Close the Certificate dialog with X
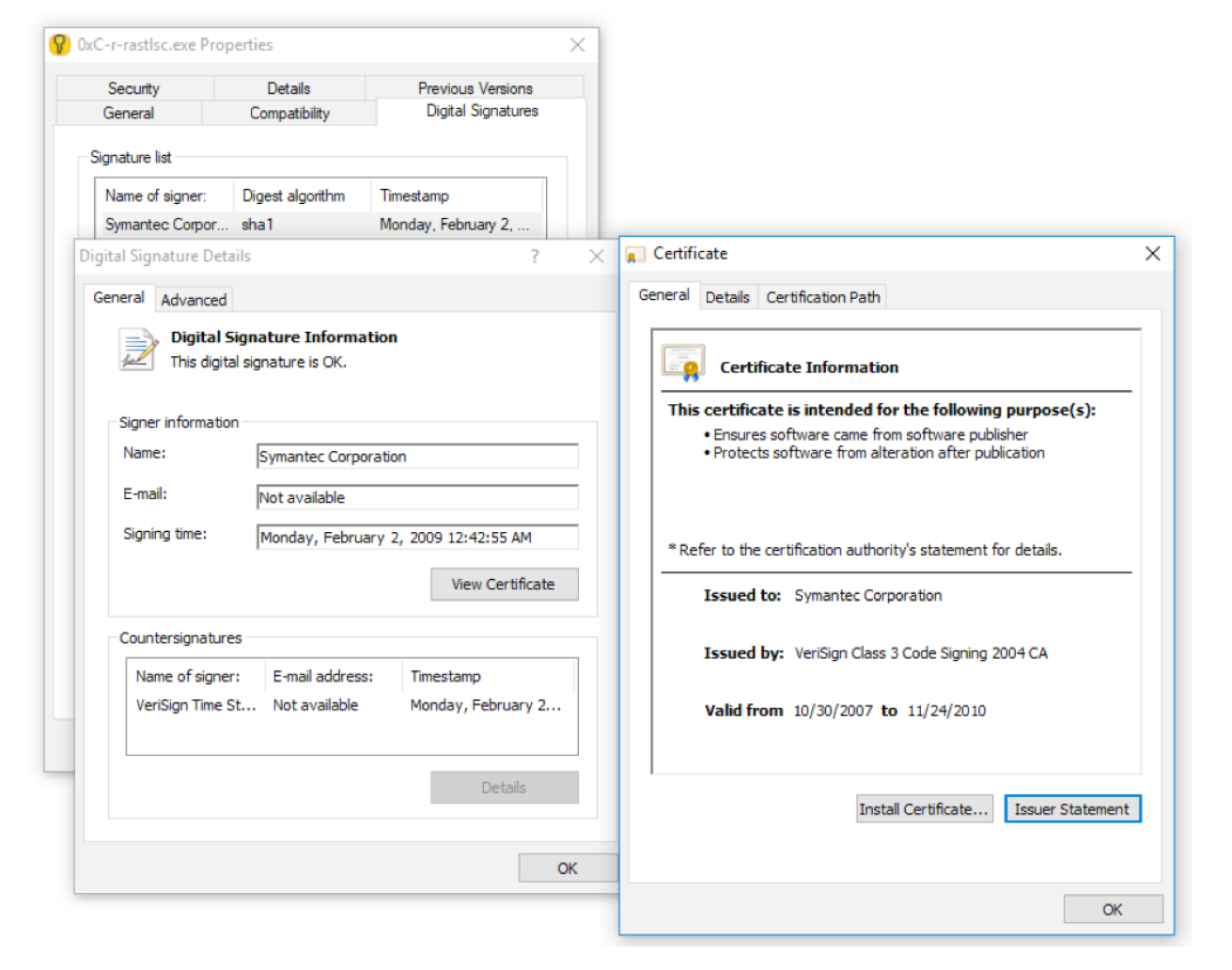This screenshot has width=1232, height=970. point(1152,254)
